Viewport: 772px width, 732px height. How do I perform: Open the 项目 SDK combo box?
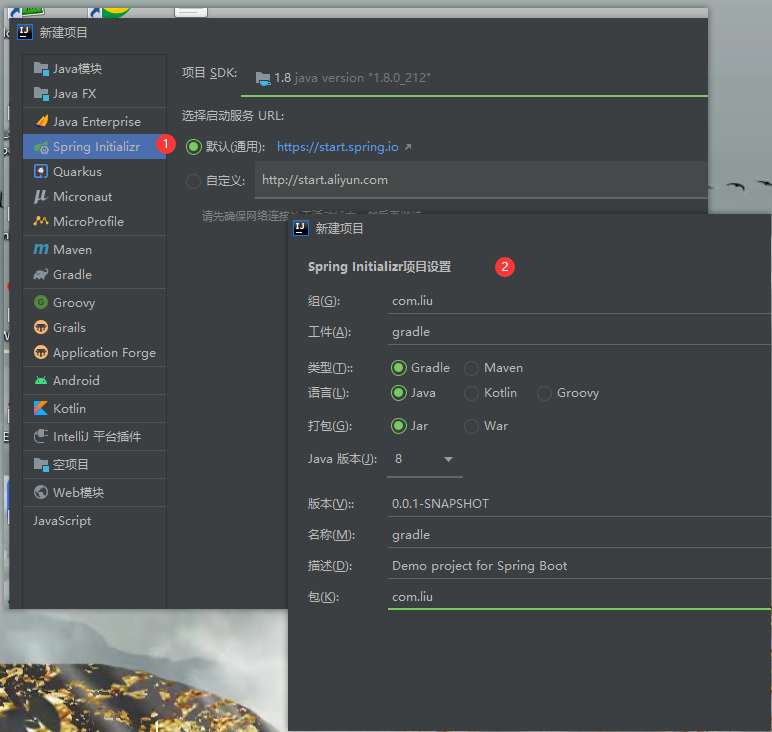[474, 78]
